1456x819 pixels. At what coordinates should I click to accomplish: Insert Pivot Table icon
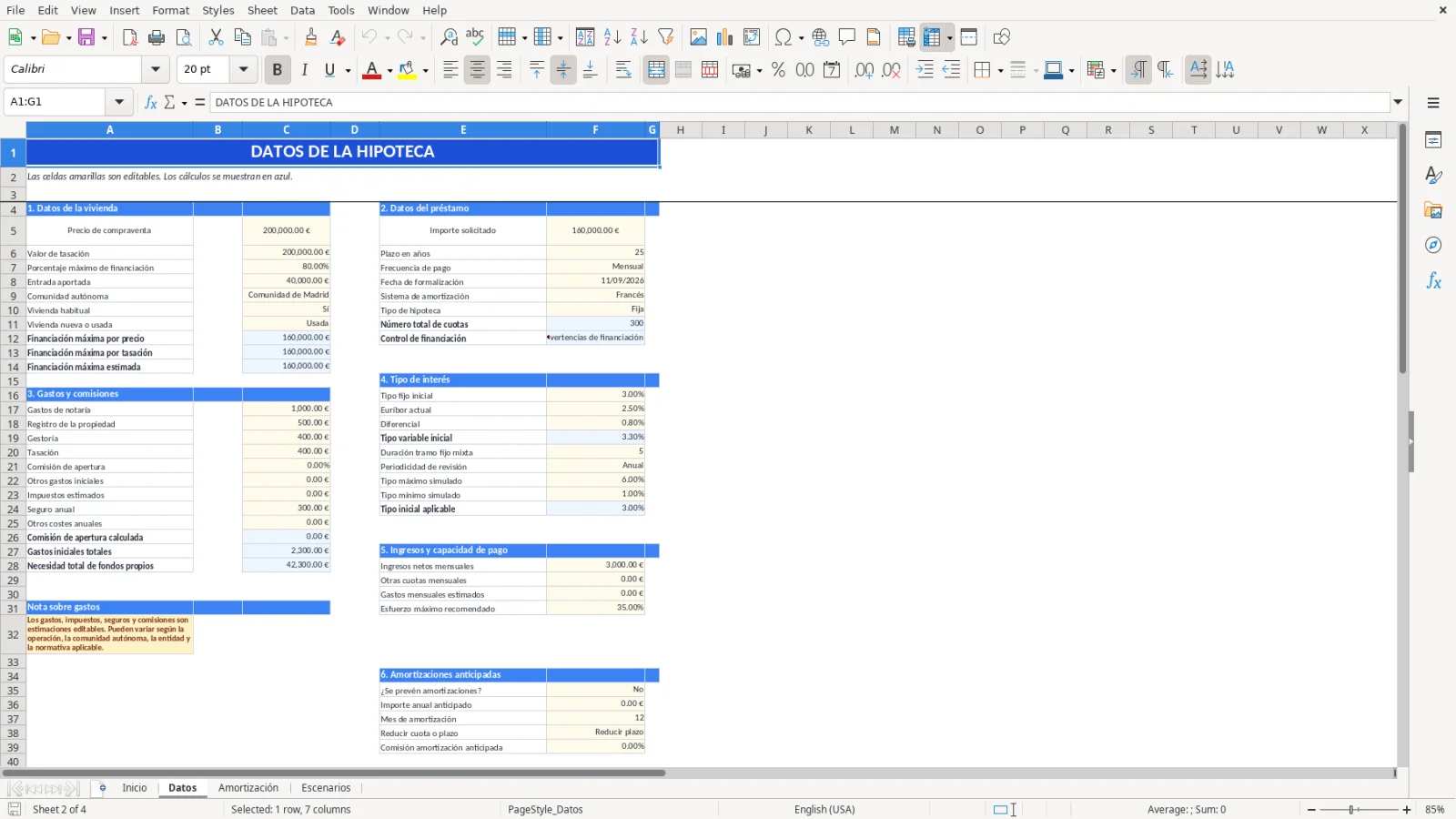[x=752, y=37]
